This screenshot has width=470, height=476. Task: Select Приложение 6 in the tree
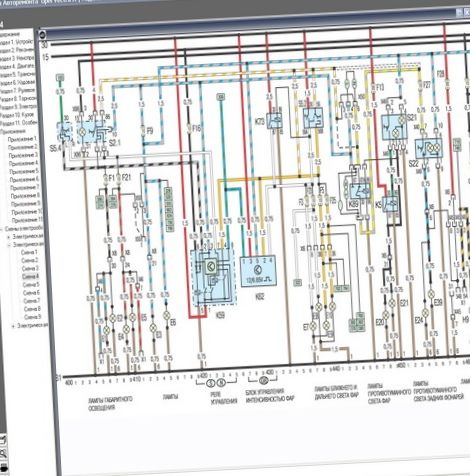click(25, 180)
